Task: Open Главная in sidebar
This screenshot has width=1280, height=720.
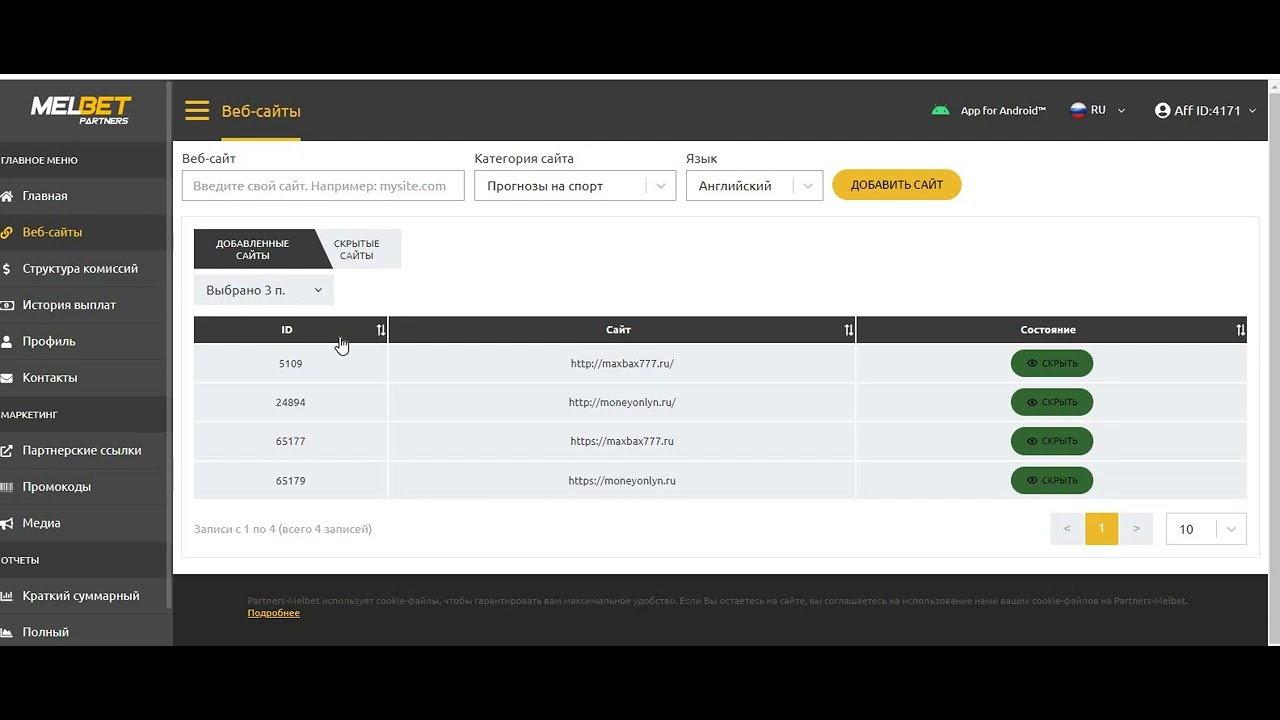Action: [84, 196]
